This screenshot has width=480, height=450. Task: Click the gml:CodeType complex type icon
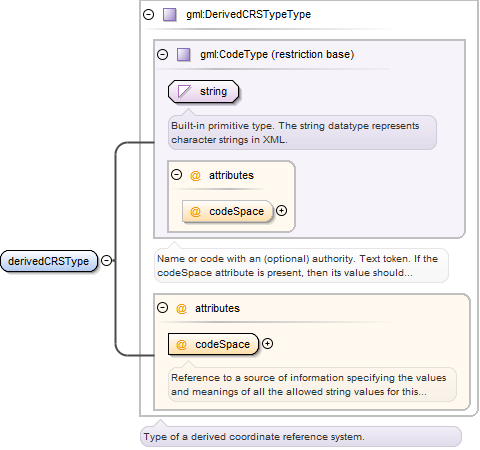pyautogui.click(x=184, y=54)
